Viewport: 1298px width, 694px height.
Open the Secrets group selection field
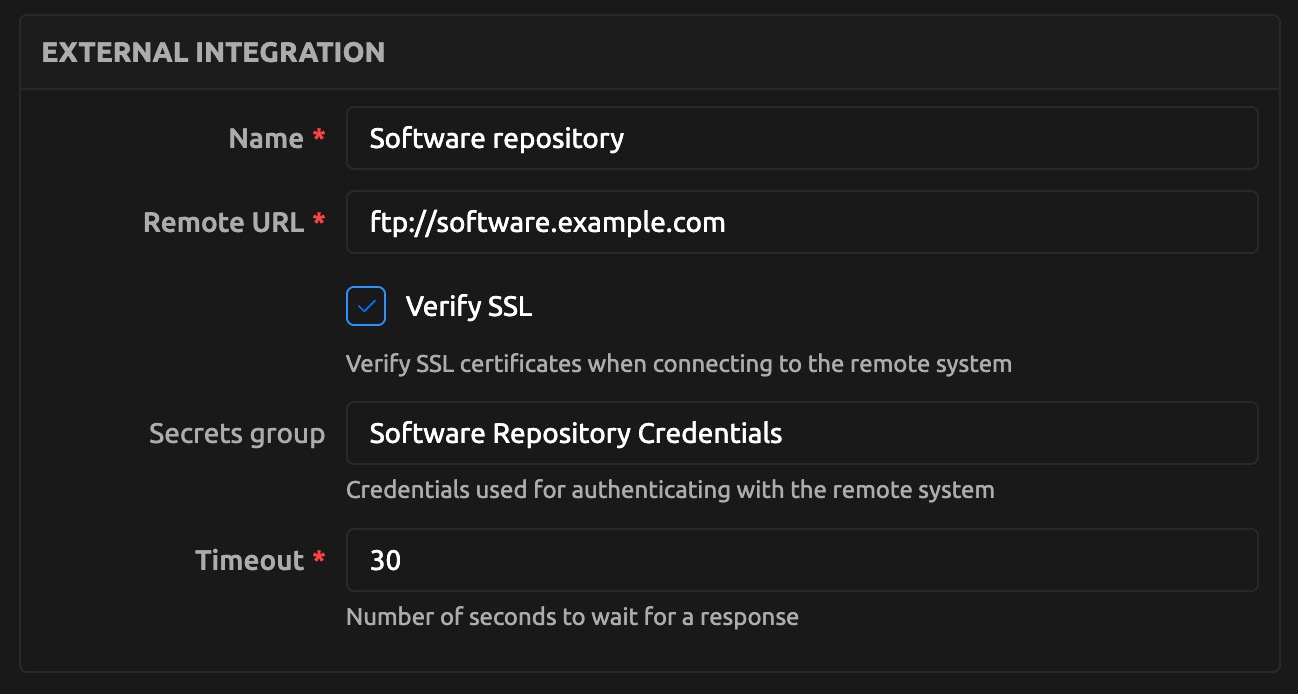800,433
